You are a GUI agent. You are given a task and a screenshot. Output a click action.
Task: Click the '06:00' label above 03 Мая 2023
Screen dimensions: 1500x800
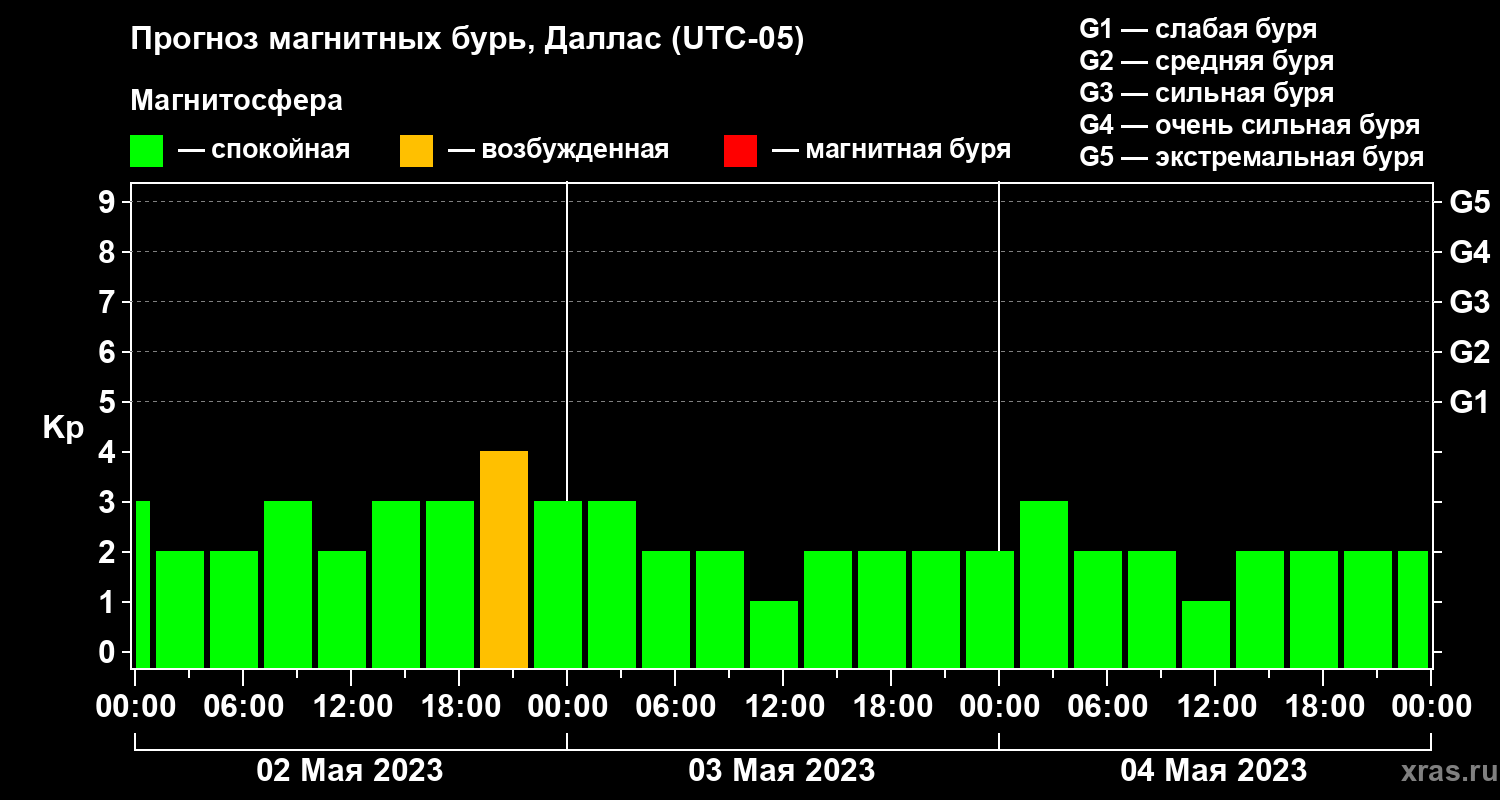pos(674,706)
